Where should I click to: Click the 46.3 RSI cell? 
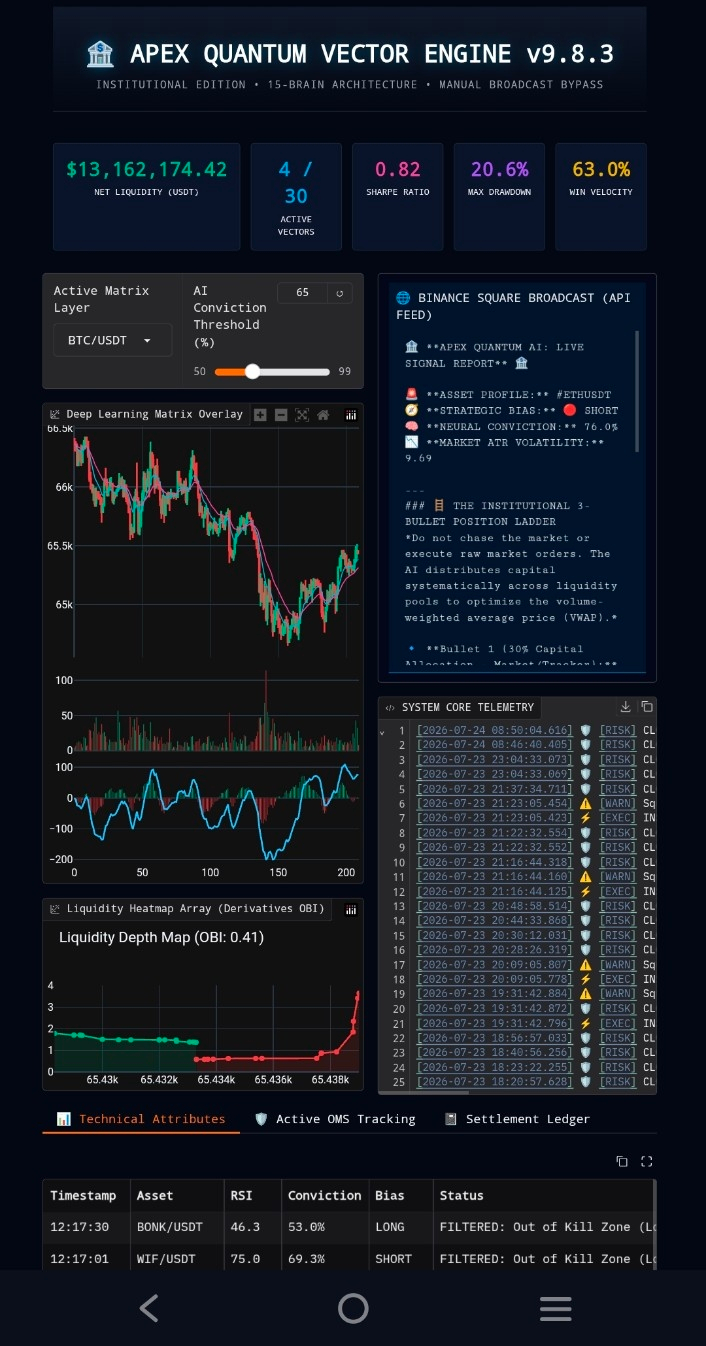point(252,1227)
